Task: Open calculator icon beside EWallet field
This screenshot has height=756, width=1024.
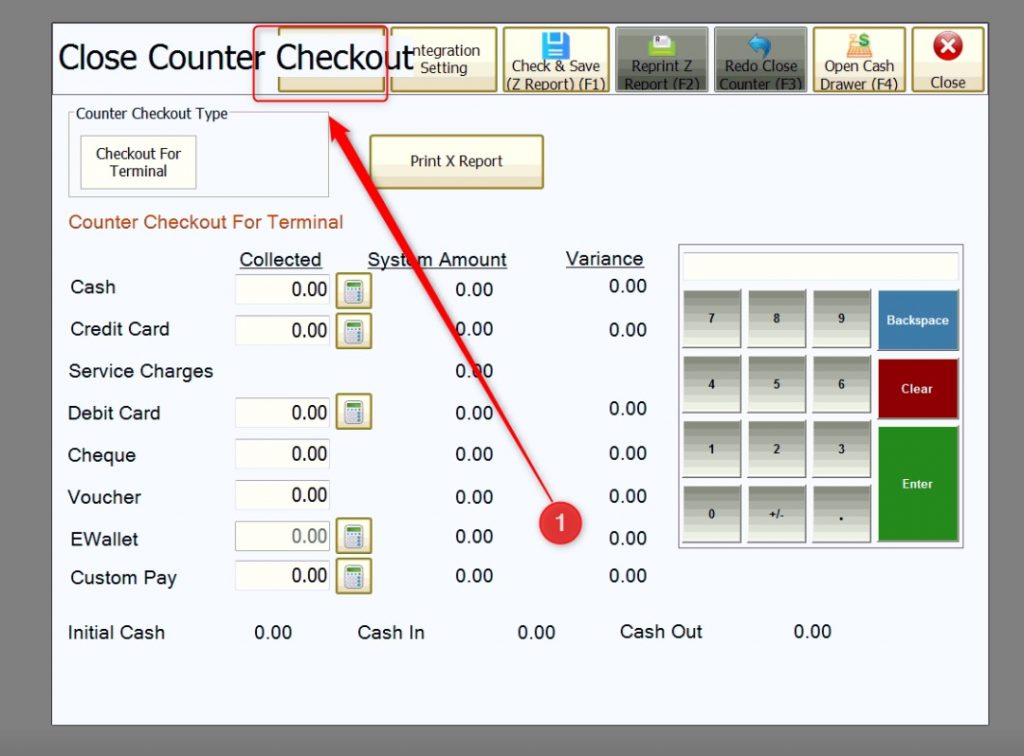Action: pyautogui.click(x=353, y=536)
